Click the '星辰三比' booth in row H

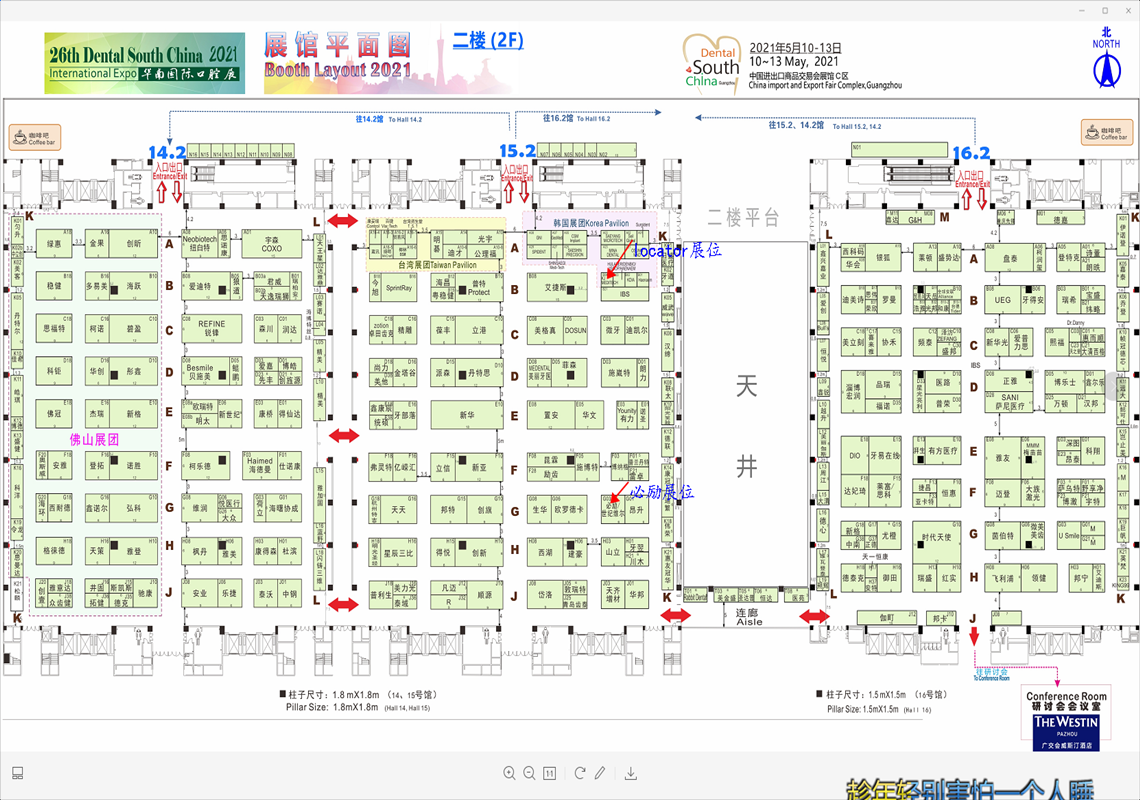[398, 553]
